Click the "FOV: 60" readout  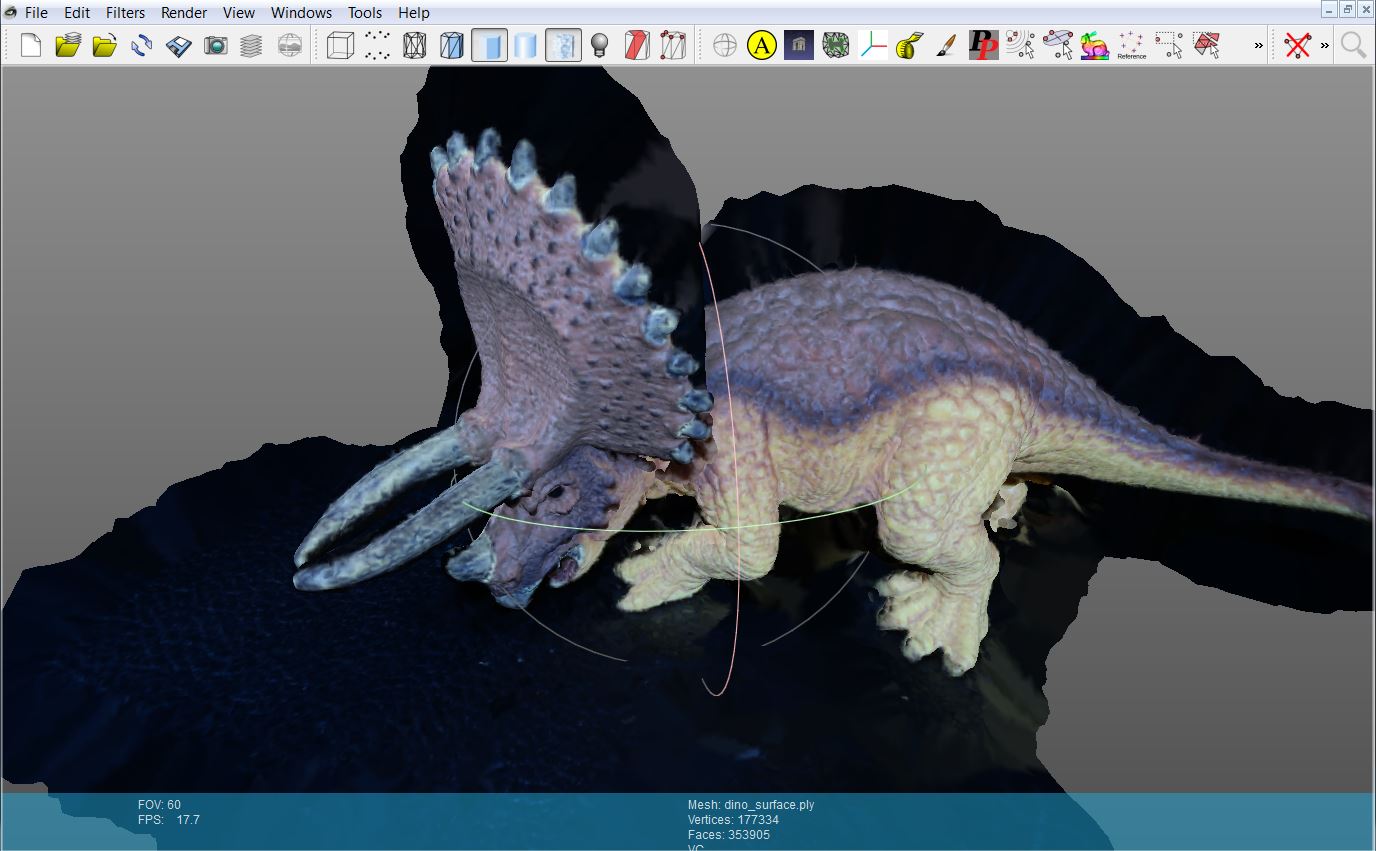(159, 805)
